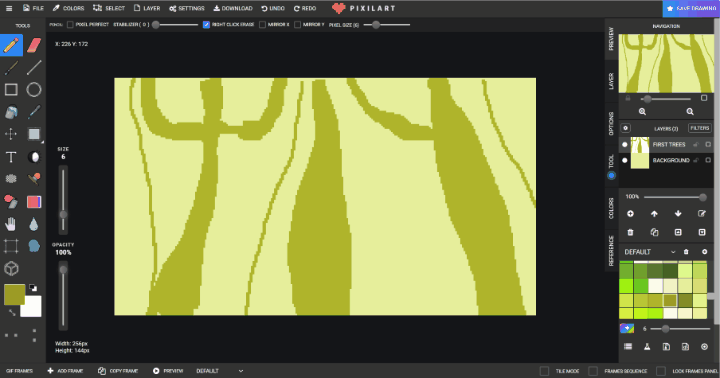The height and width of the screenshot is (378, 720).
Task: Select the 3D cube tool
Action: click(x=11, y=268)
